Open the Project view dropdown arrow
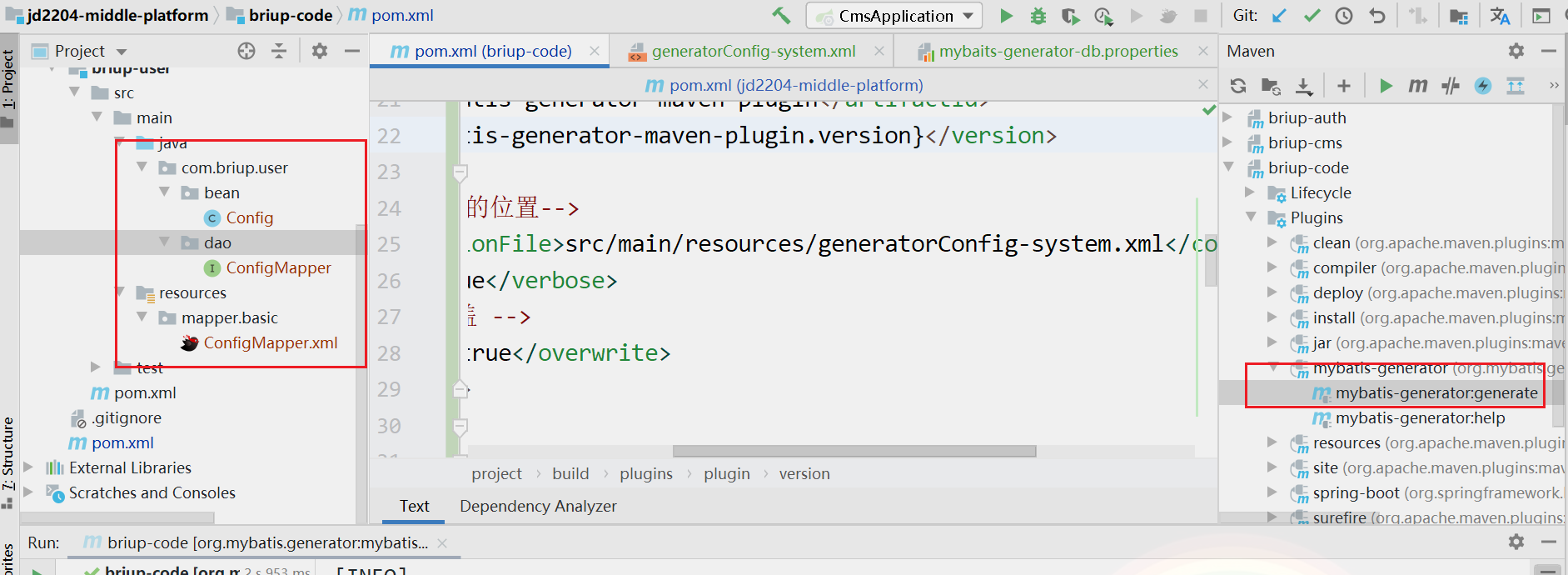The image size is (1568, 575). 122,52
